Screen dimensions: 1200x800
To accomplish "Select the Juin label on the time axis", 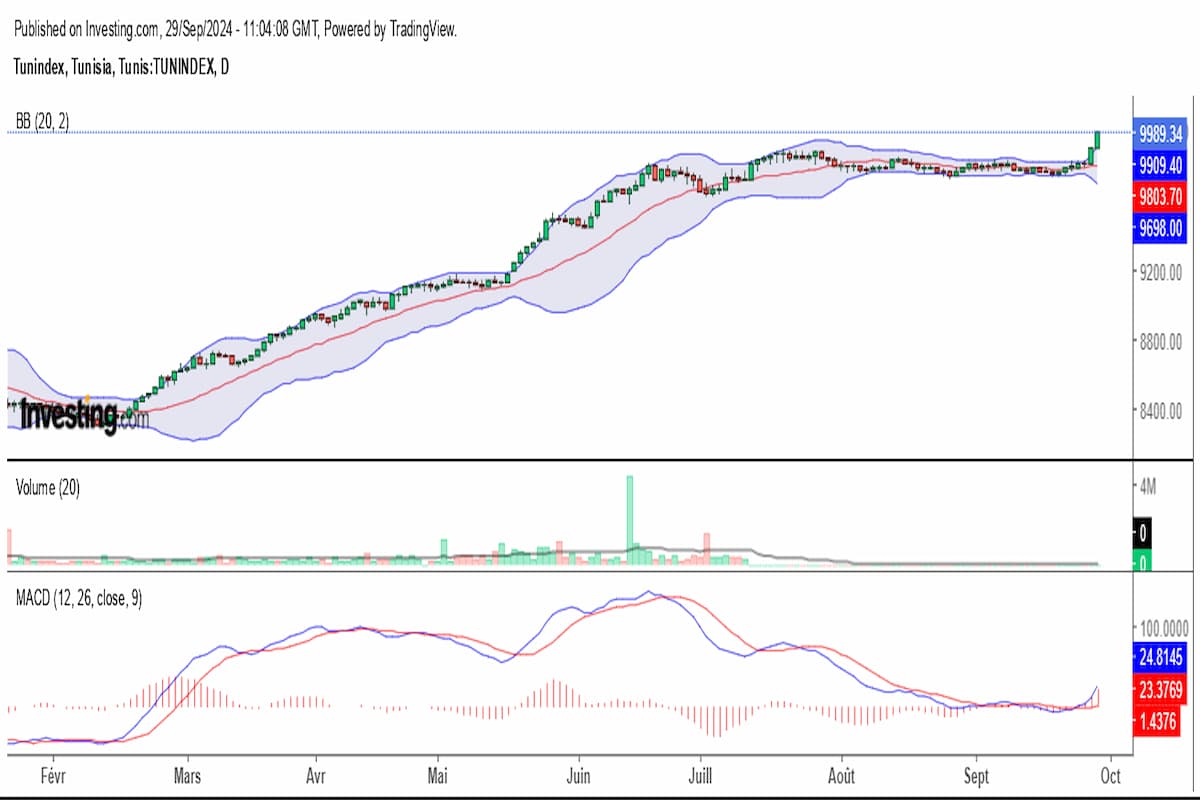I will [579, 776].
